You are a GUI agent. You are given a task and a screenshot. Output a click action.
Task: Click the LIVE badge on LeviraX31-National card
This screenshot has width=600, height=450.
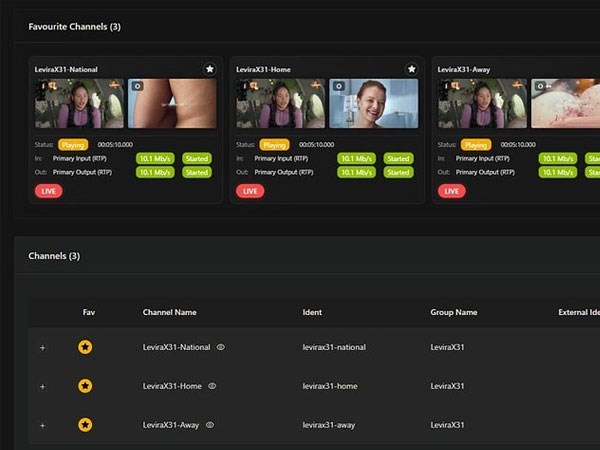[x=48, y=191]
